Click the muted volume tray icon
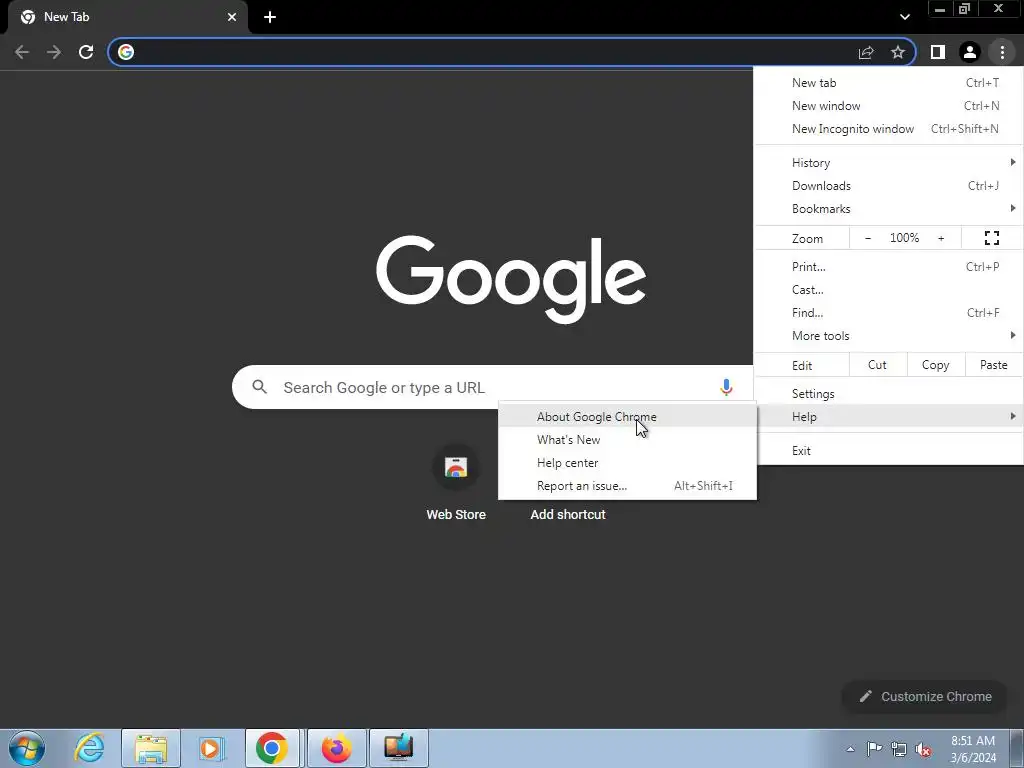The height and width of the screenshot is (768, 1024). pos(923,749)
